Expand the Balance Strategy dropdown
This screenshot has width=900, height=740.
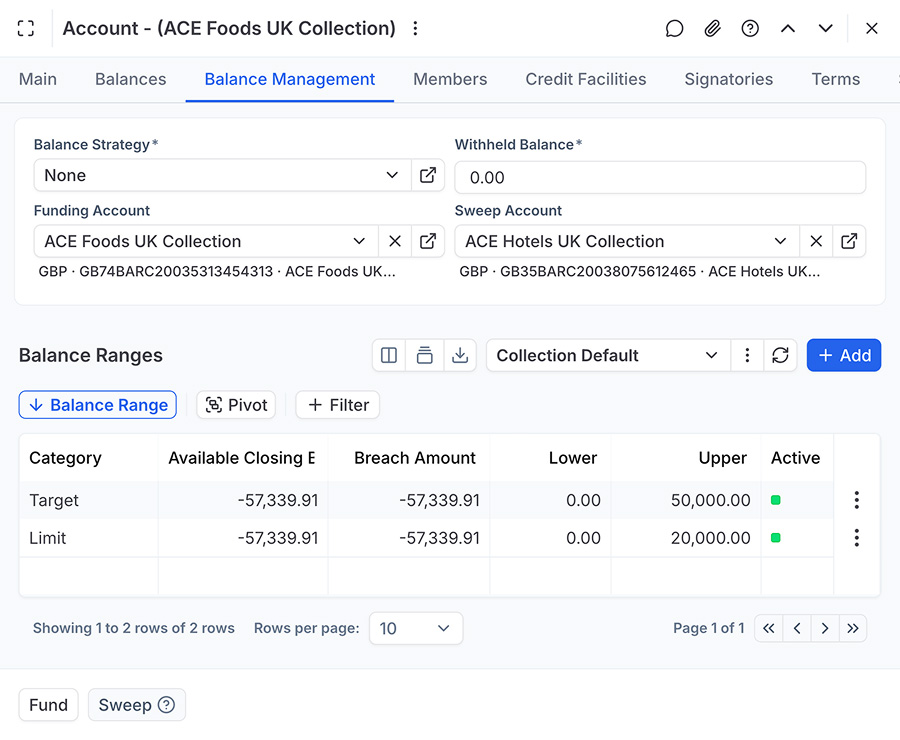[x=392, y=175]
